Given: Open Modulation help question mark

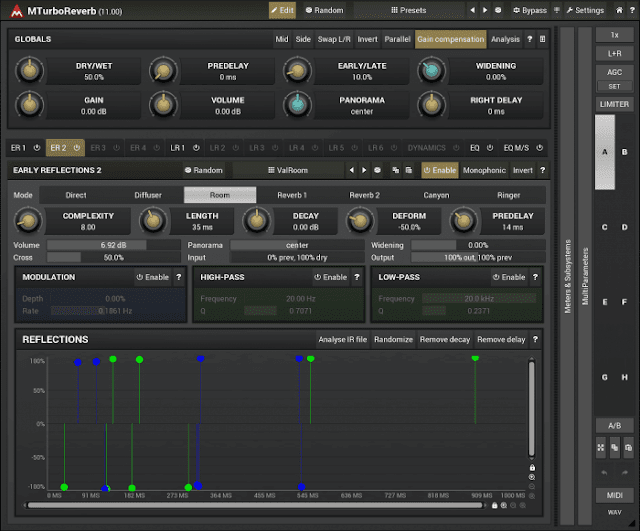Looking at the screenshot, I should tap(178, 277).
